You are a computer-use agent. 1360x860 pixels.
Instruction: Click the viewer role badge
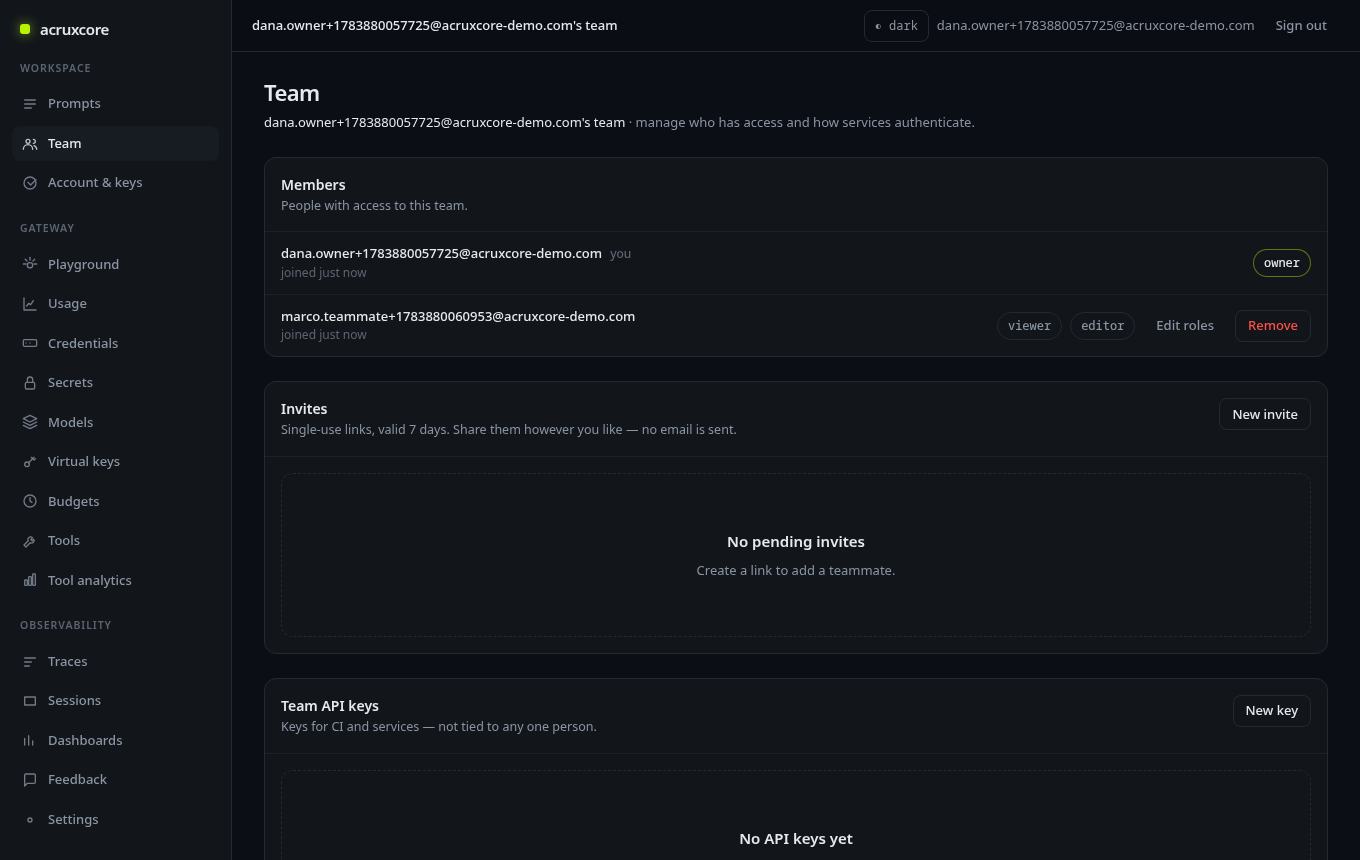[x=1029, y=326]
